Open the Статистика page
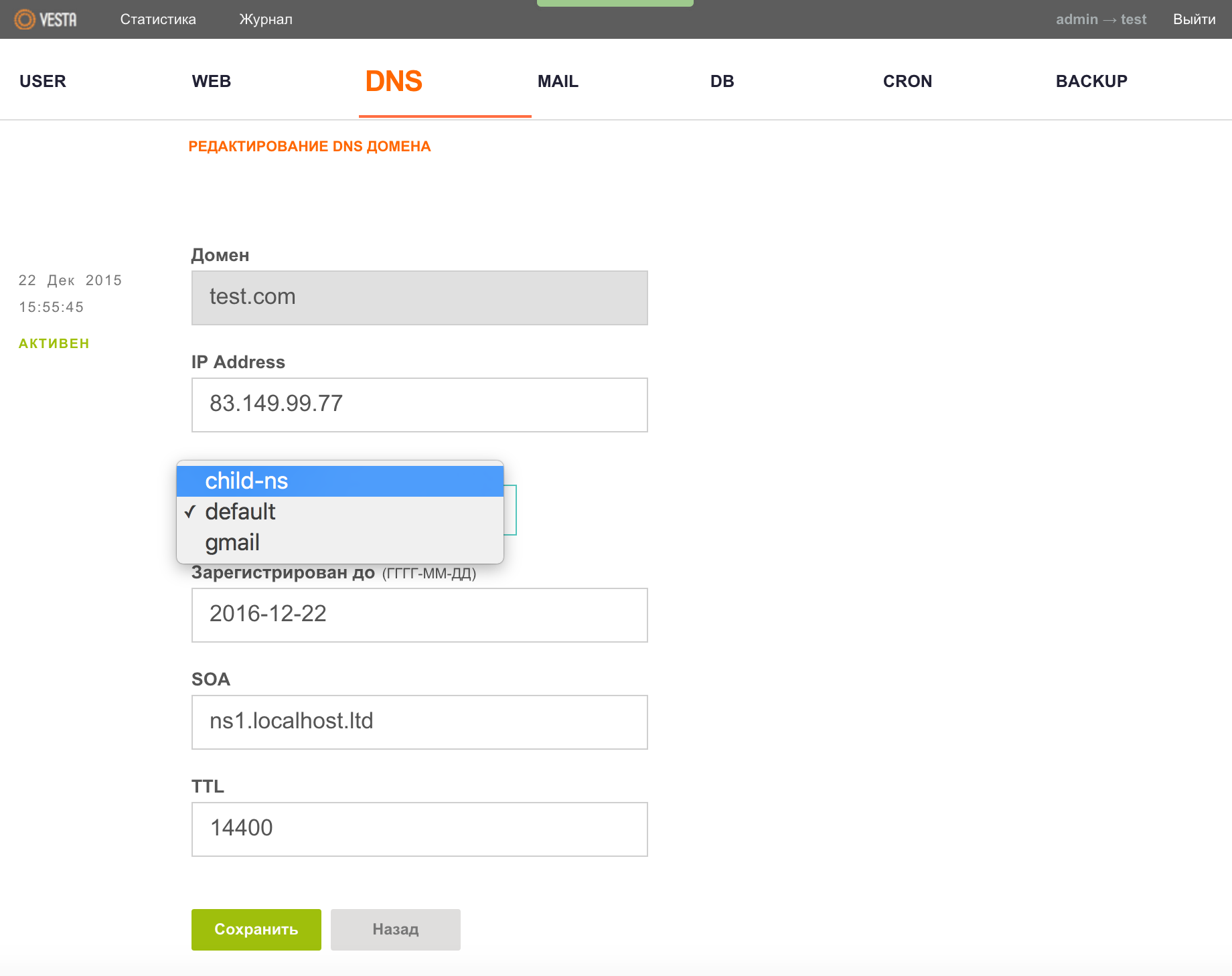Screen dimensions: 1232x976 click(158, 19)
